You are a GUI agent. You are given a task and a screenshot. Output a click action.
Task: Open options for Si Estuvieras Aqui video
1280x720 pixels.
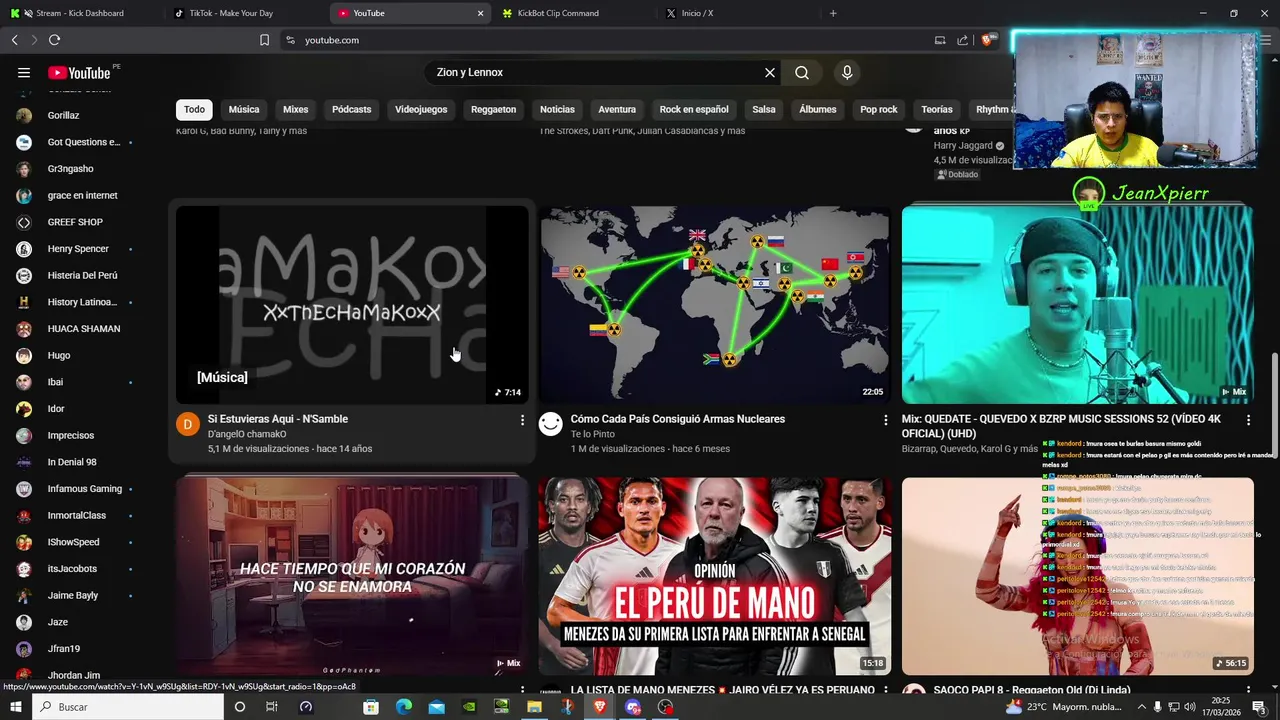[522, 420]
